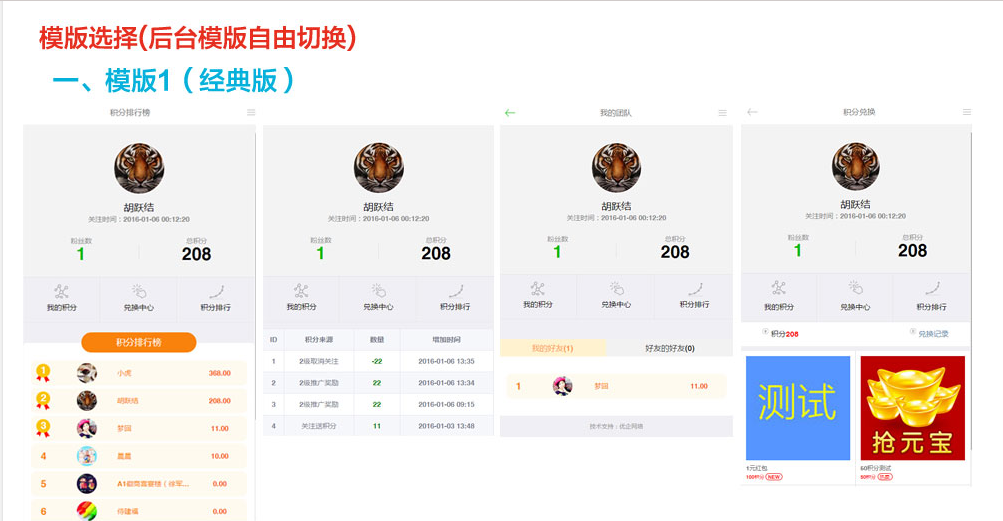Click 积分来源 column header

pos(319,340)
